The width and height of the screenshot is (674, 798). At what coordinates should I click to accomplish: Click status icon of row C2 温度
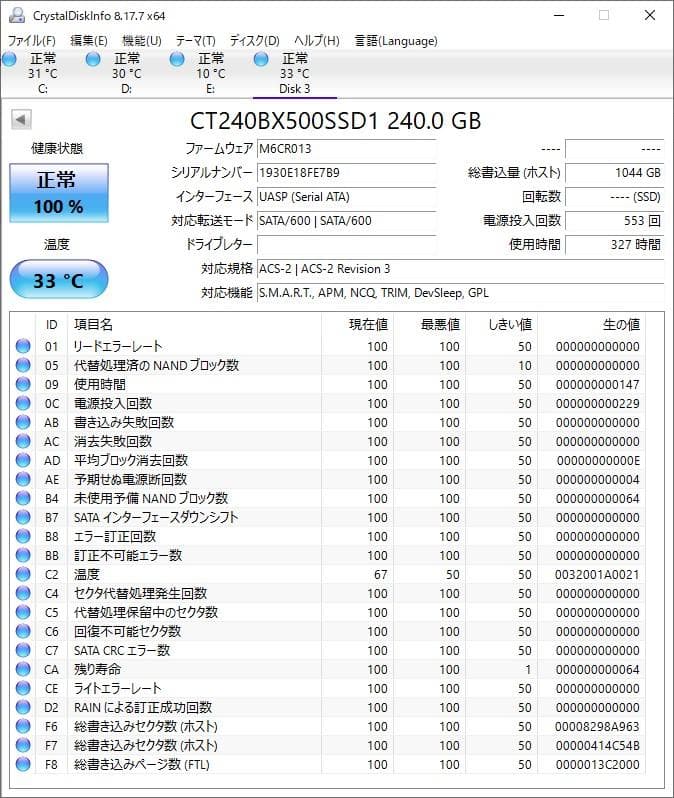[x=23, y=574]
